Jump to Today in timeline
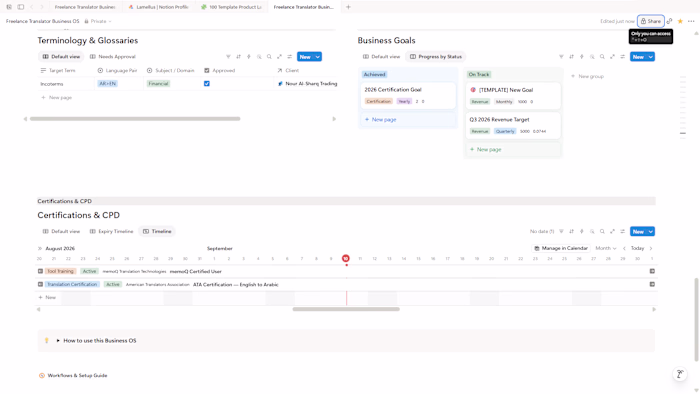The height and width of the screenshot is (394, 700). (637, 248)
